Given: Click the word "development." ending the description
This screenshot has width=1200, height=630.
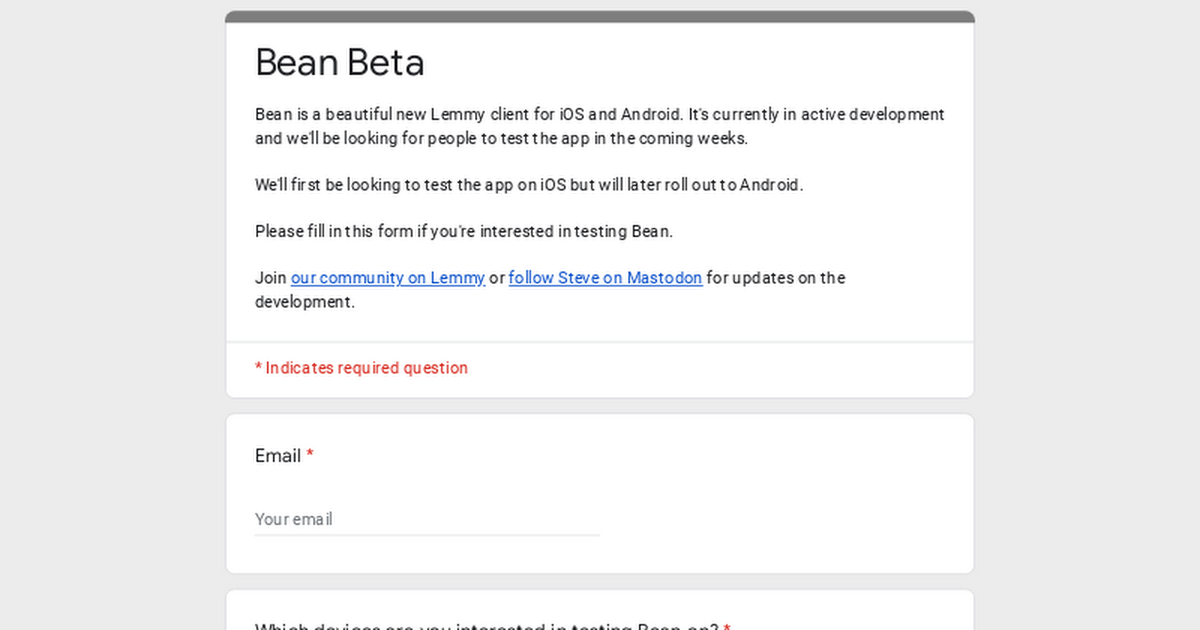Looking at the screenshot, I should [x=305, y=302].
